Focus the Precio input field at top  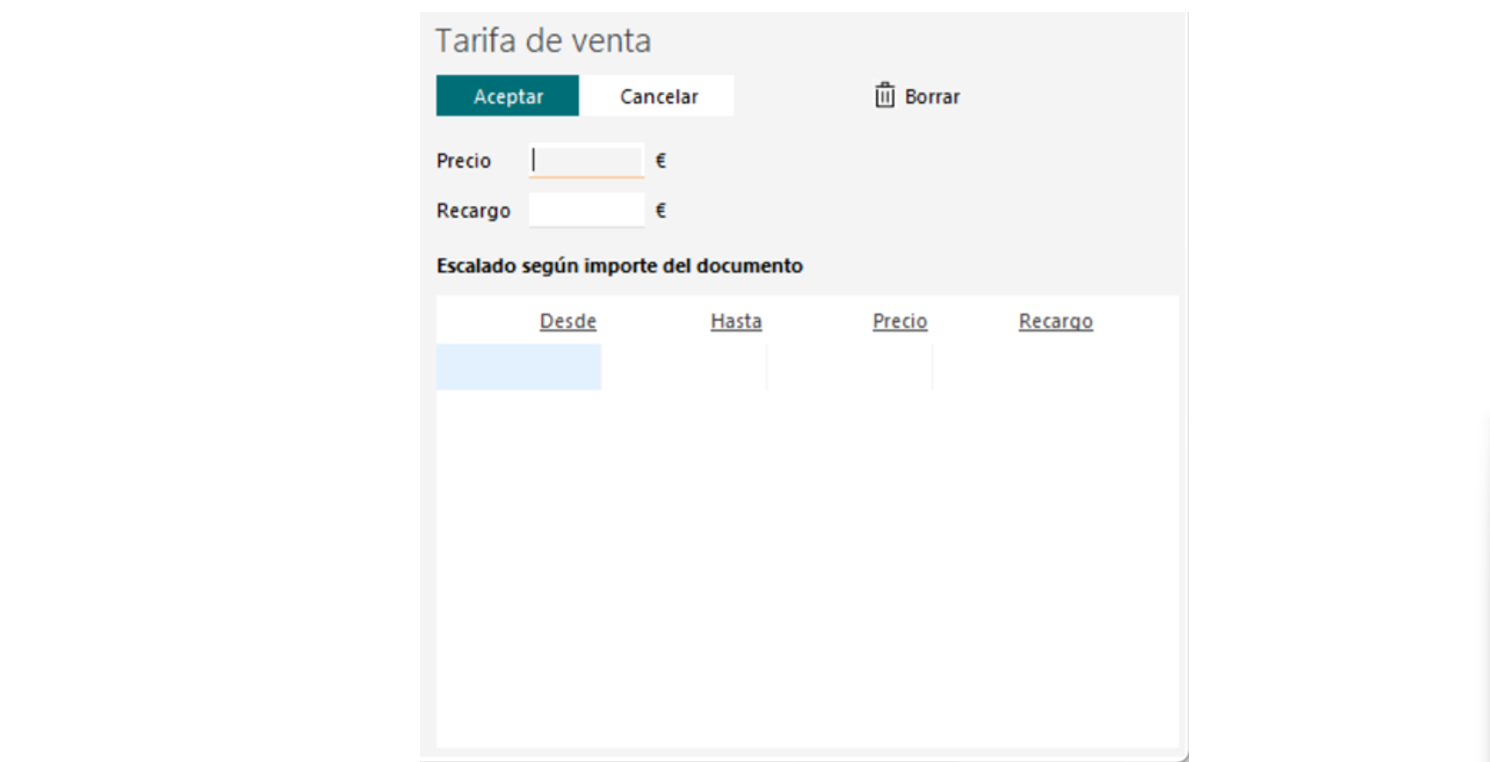point(586,161)
